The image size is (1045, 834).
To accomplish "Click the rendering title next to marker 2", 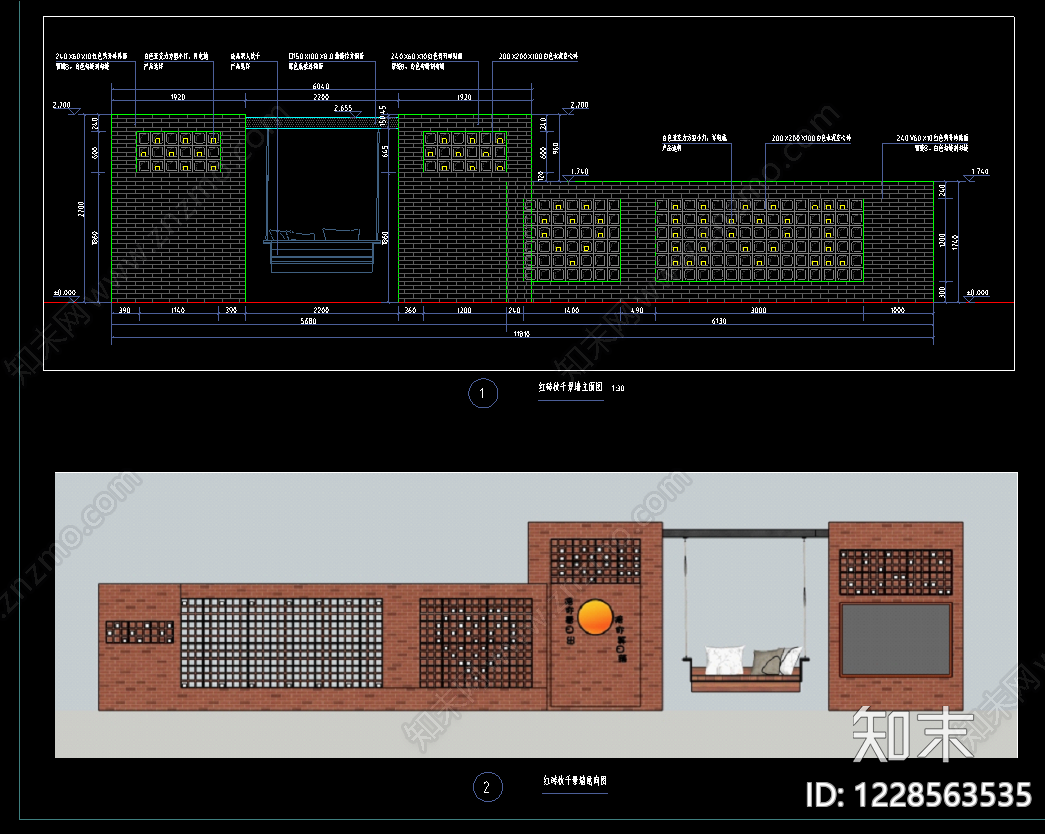I will click(574, 780).
